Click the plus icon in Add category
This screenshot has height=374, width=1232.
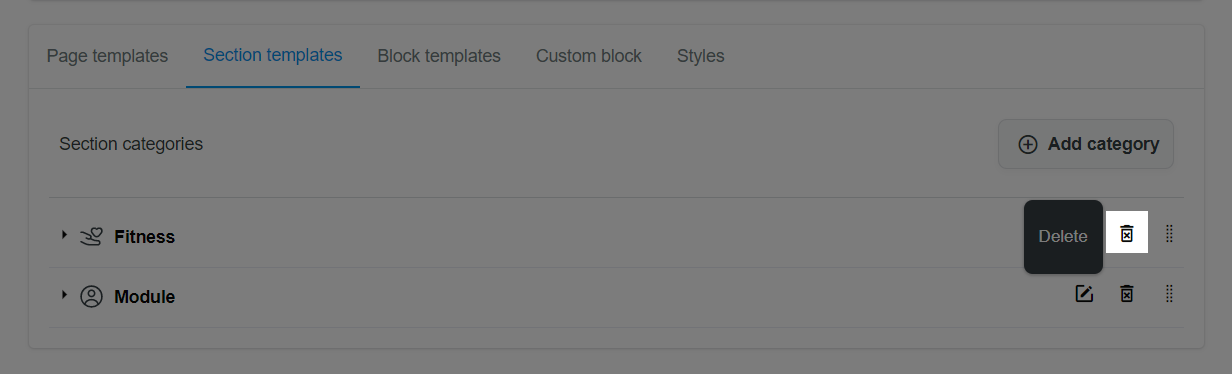pyautogui.click(x=1027, y=145)
